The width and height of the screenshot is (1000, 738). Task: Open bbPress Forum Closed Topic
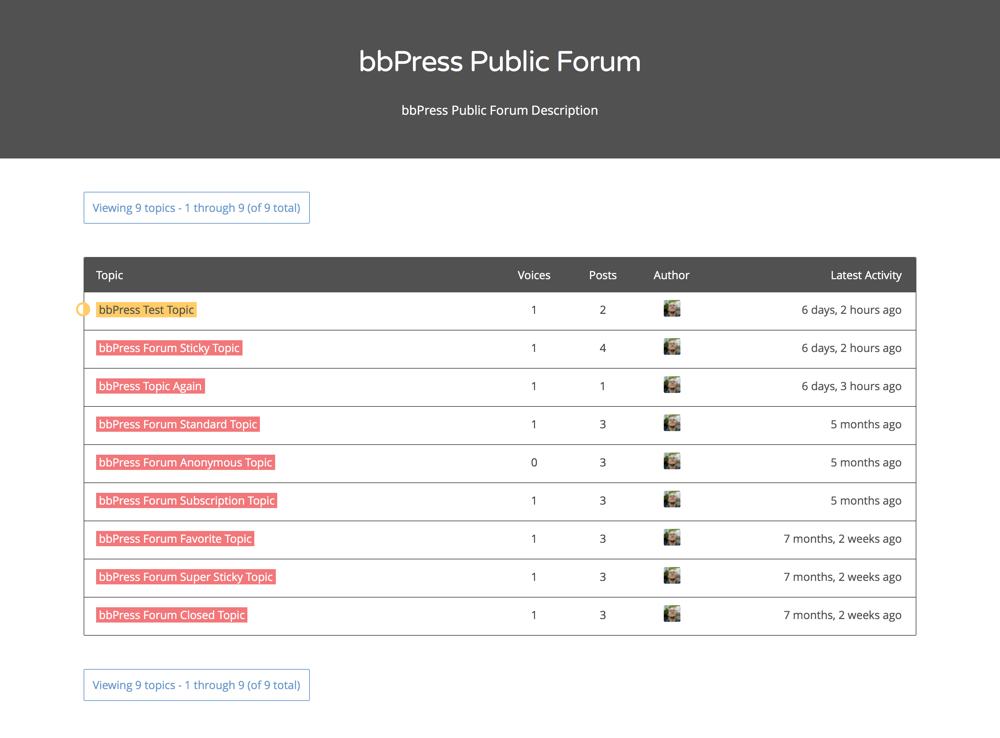[x=172, y=616]
